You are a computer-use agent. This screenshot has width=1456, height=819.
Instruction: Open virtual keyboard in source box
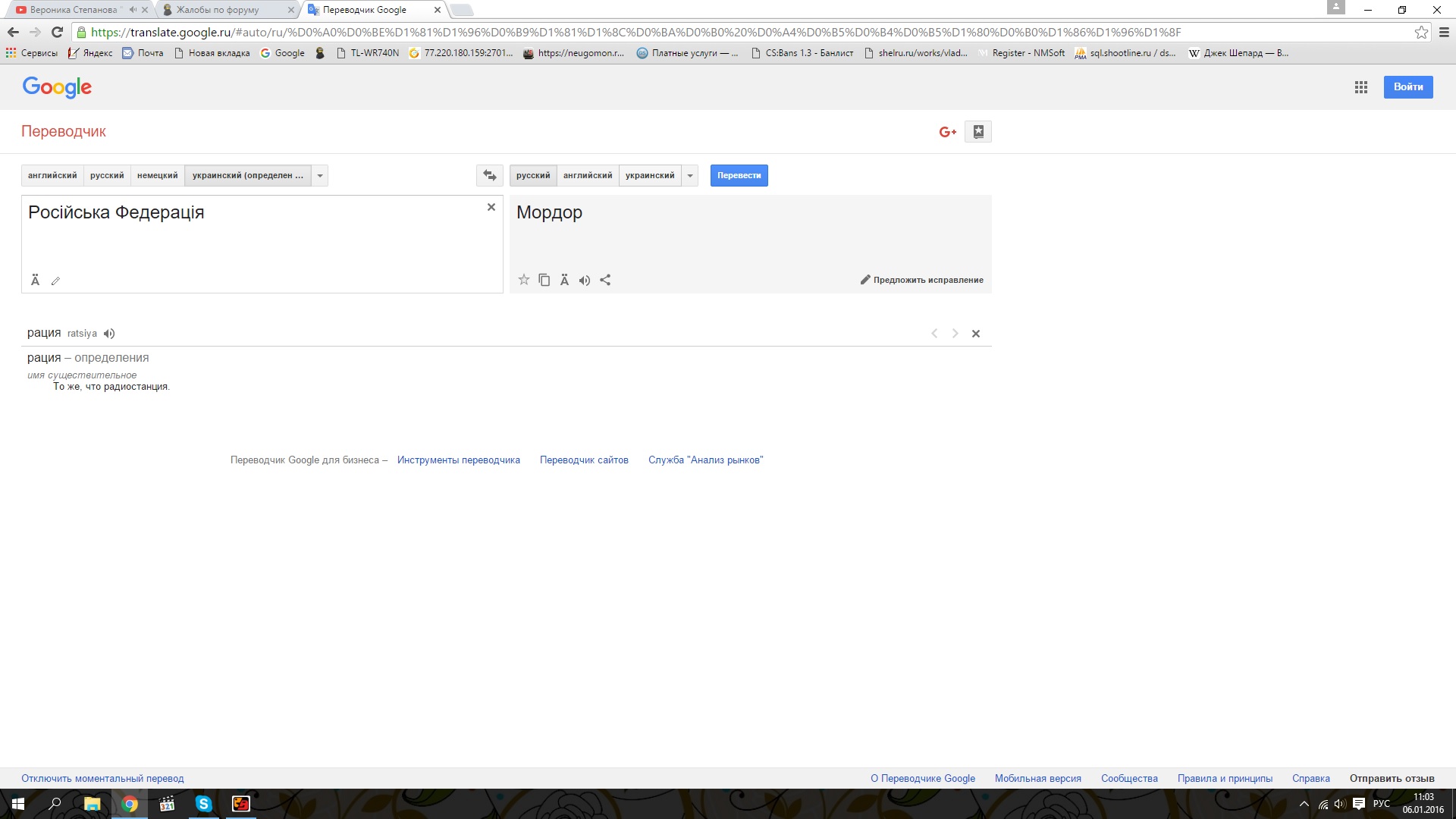coord(35,281)
